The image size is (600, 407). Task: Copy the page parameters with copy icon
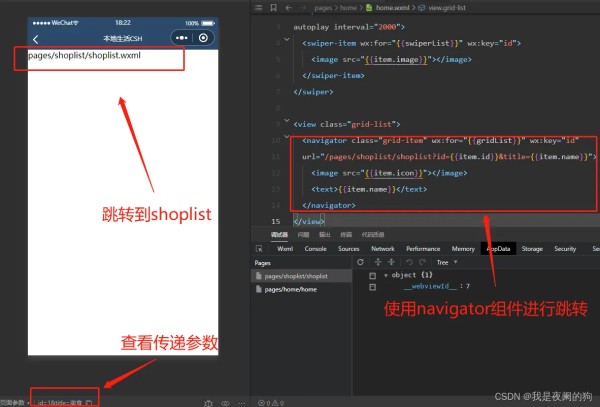point(89,403)
